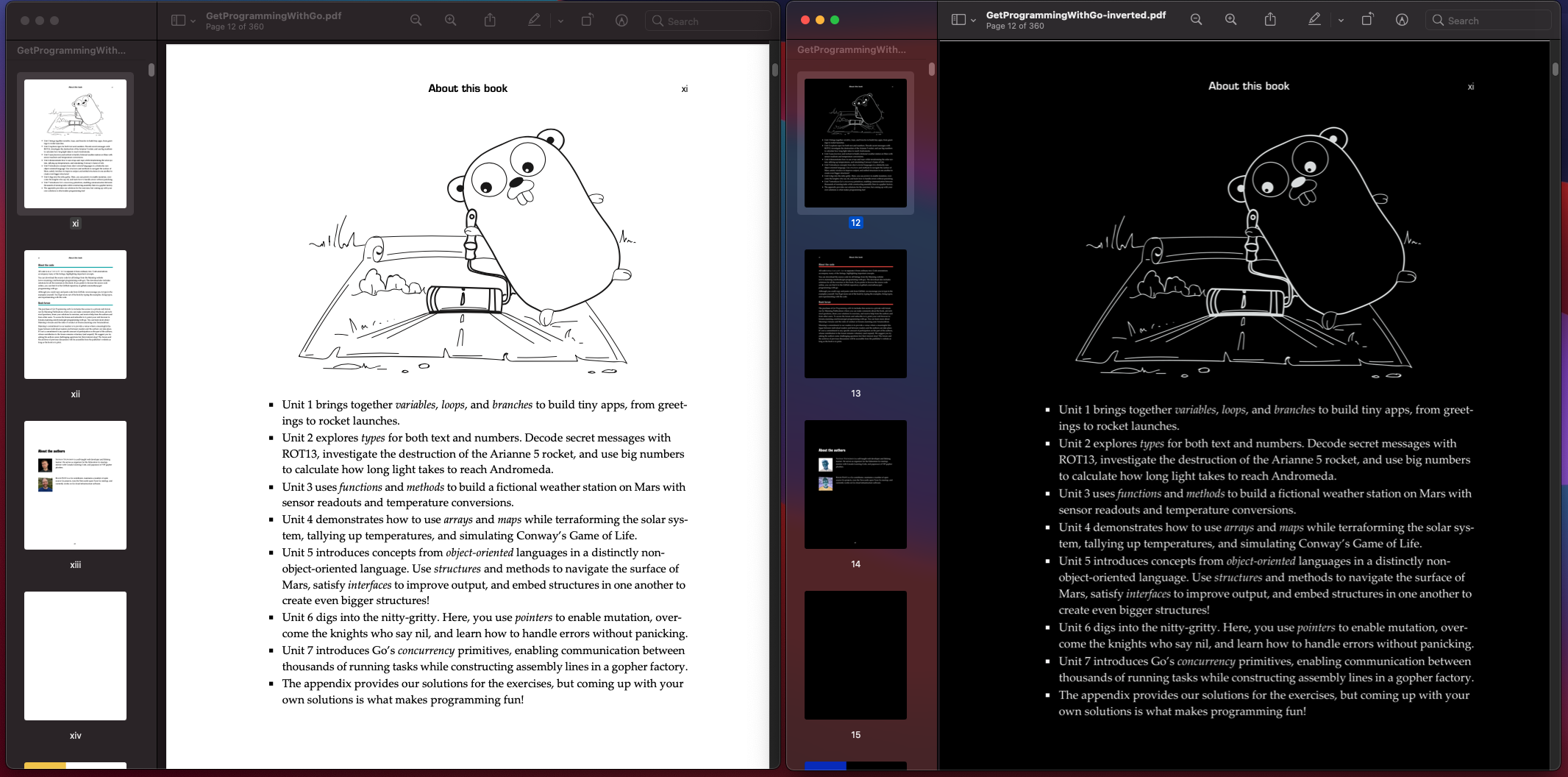Click GetProgrammingWithGo-inverted.pdf window title

pos(1076,15)
